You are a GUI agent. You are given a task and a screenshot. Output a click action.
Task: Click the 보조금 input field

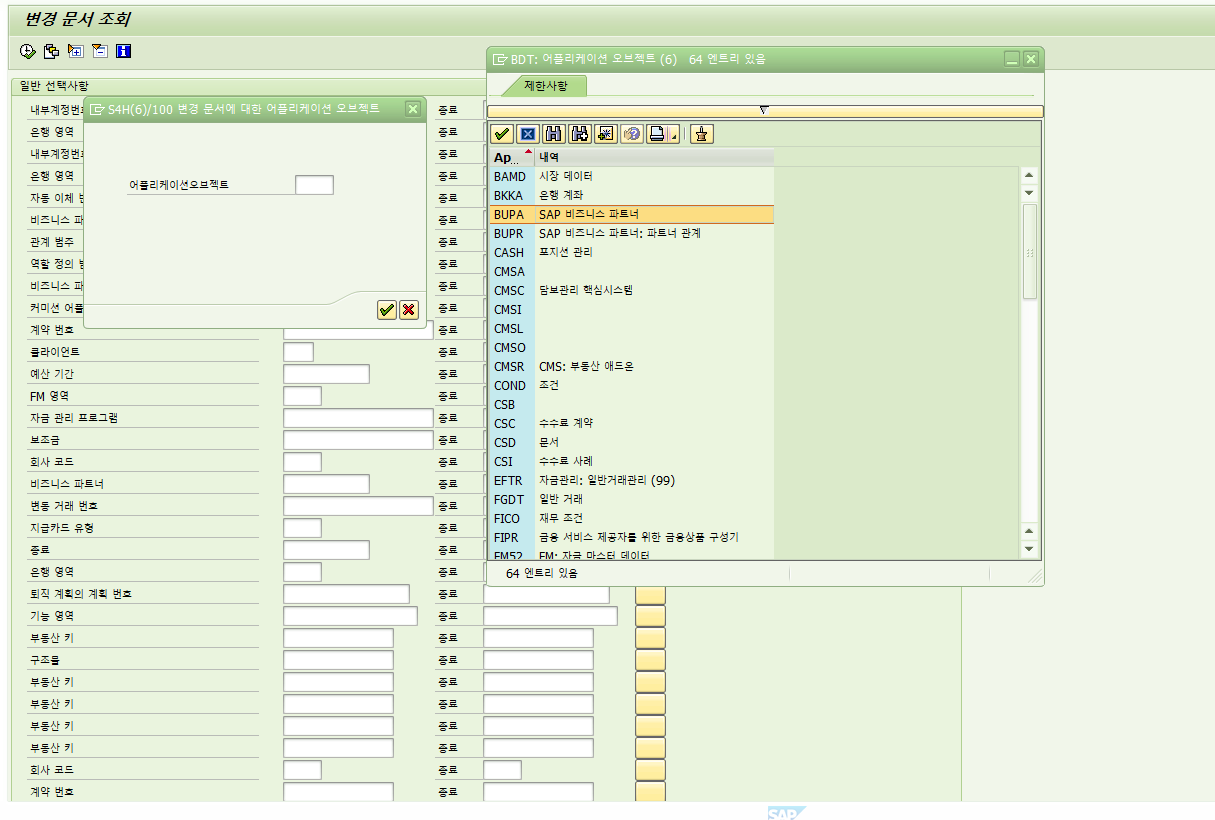[x=358, y=440]
